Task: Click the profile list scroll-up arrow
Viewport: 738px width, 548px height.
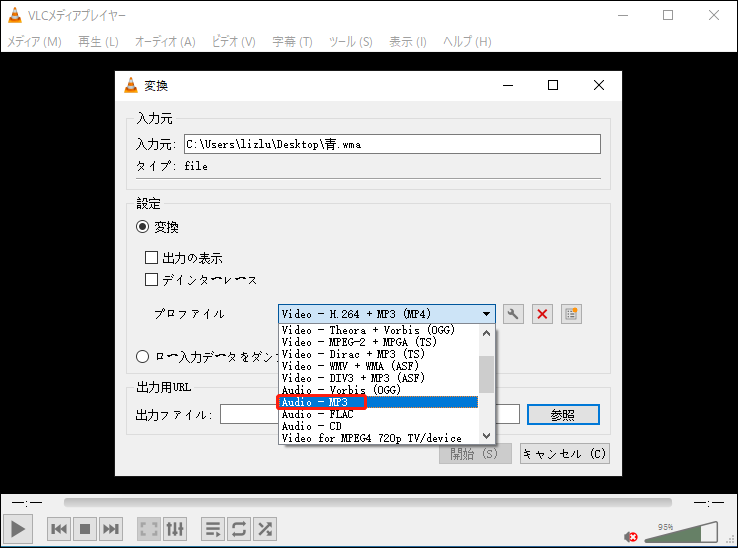Action: pyautogui.click(x=486, y=333)
